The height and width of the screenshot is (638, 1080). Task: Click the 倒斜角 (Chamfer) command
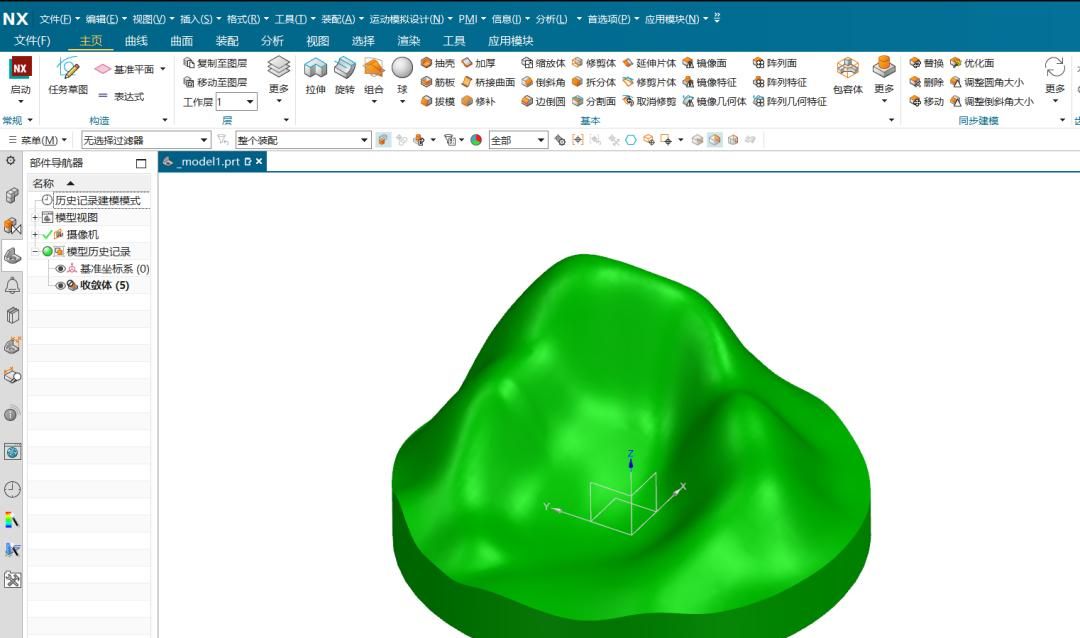pos(543,82)
